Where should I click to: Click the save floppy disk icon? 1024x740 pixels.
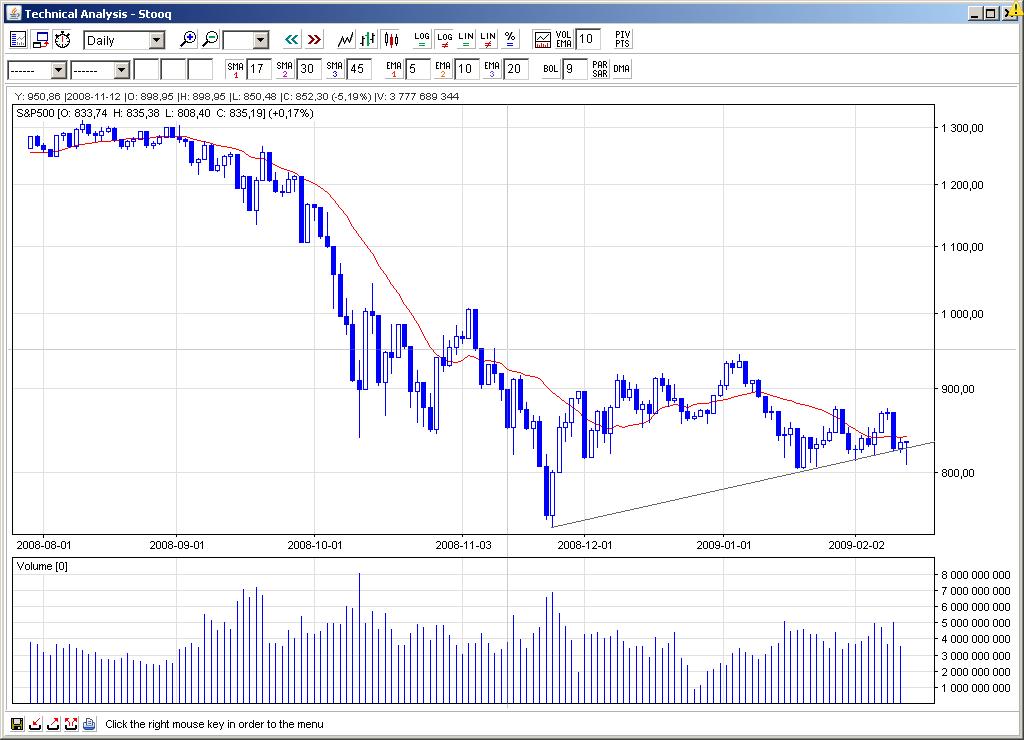coord(17,724)
